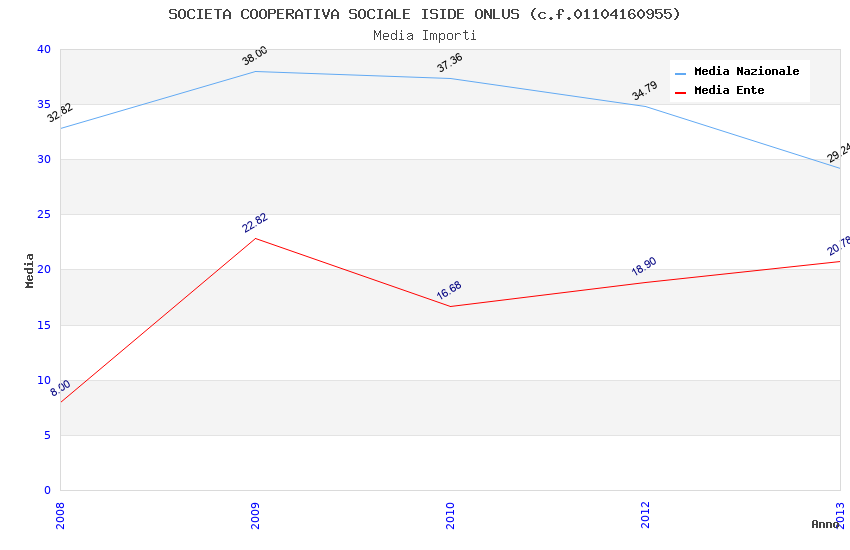The width and height of the screenshot is (850, 550).
Task: Click the 8.00 Media Ente data label
Action: coord(61,388)
